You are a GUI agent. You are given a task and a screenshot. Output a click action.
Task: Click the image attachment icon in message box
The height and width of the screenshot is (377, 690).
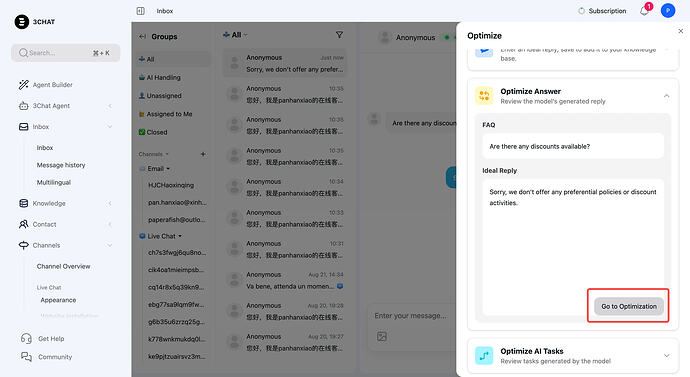pos(382,337)
